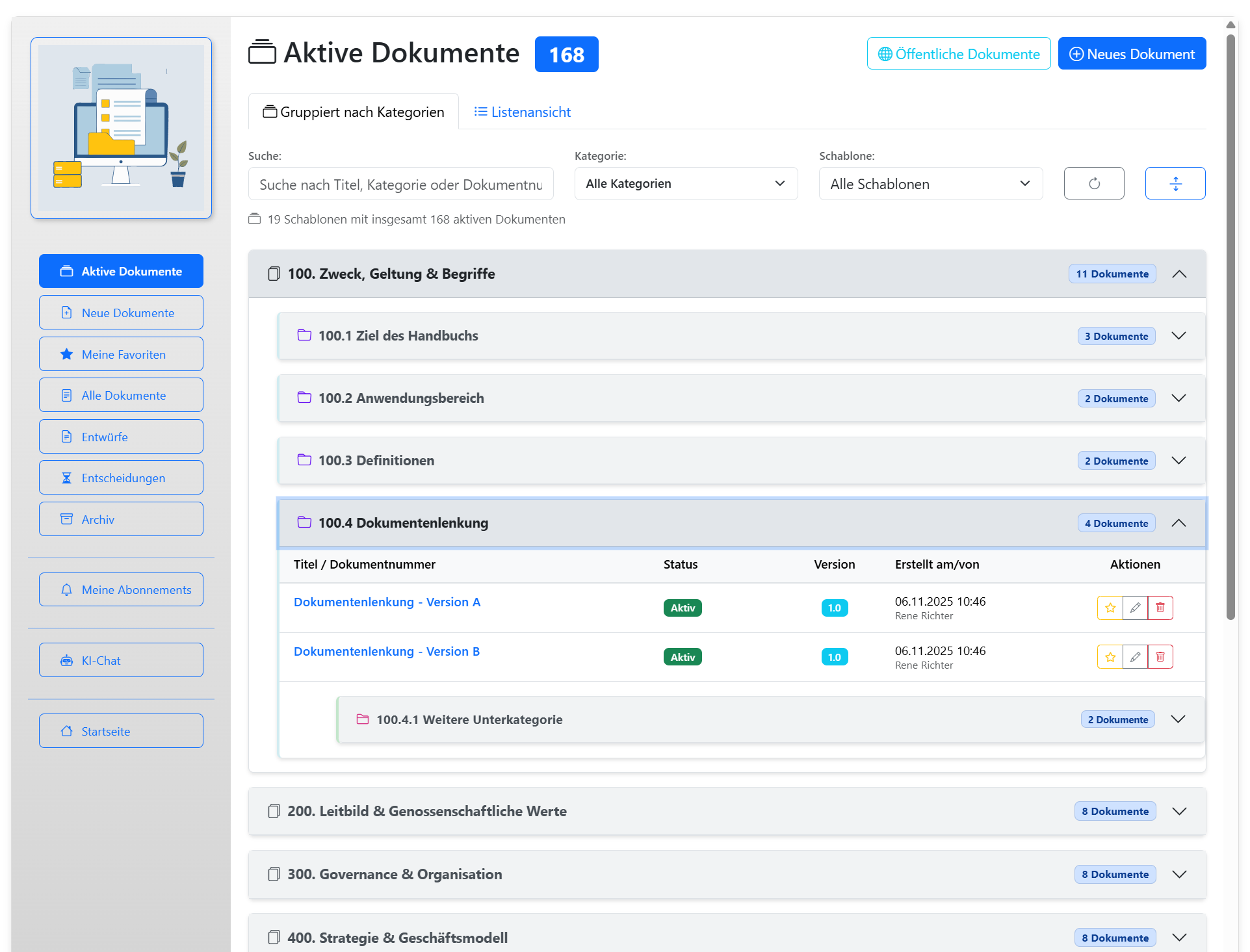
Task: Favorite Dokumentenlenkung Version A with star icon
Action: point(1110,608)
